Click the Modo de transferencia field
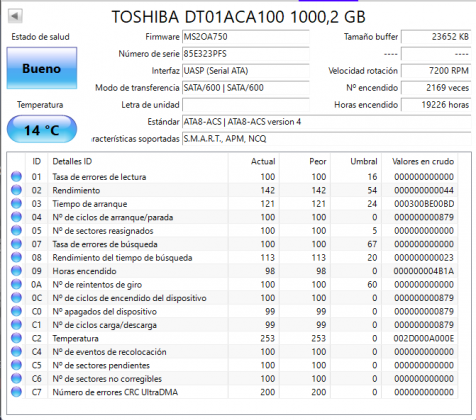The height and width of the screenshot is (420, 476). (x=246, y=88)
